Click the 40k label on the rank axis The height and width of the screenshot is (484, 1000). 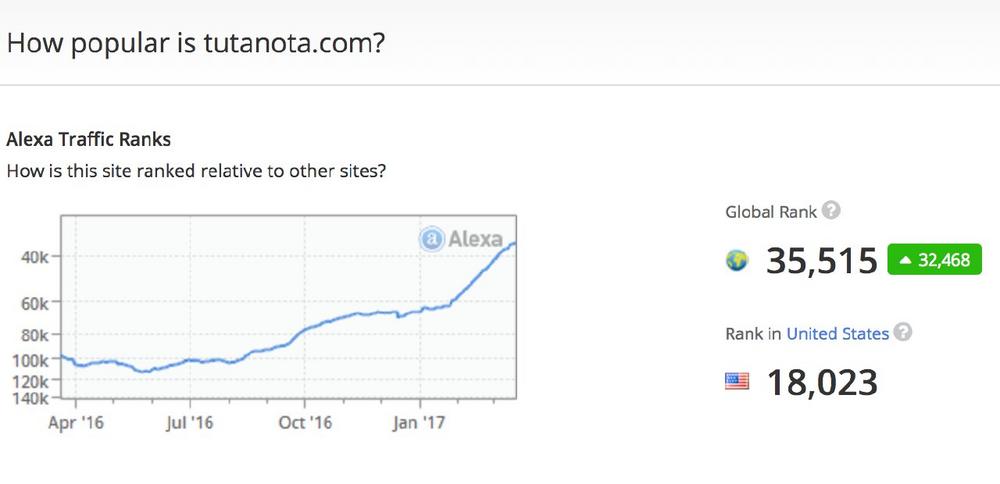(x=35, y=257)
